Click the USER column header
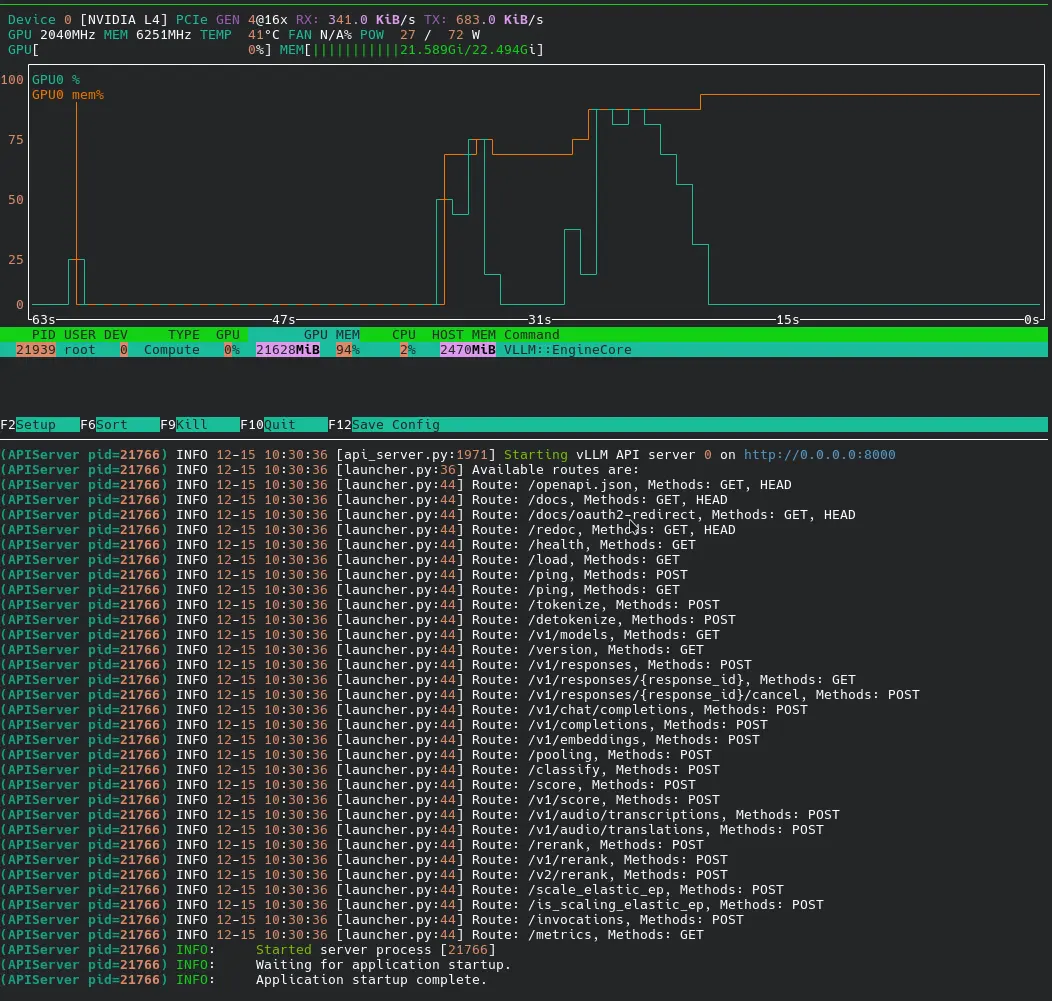 tap(80, 335)
